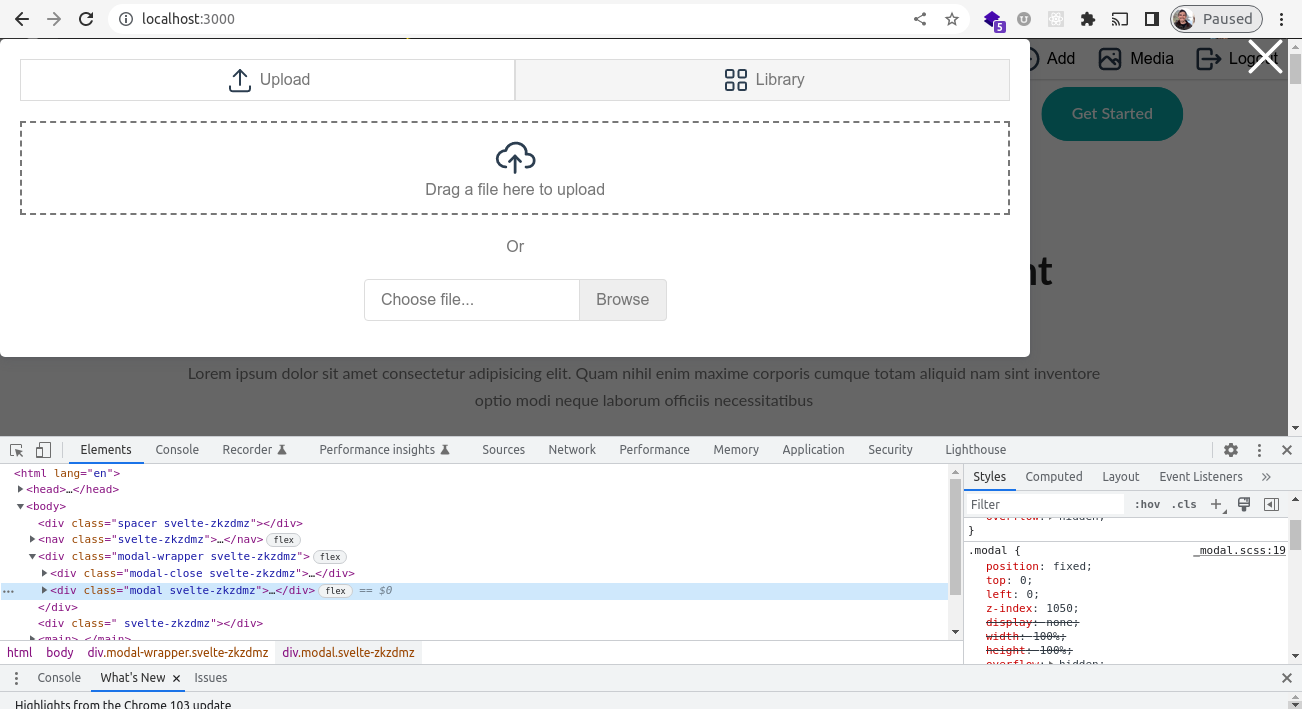Click the flex badge on nav element

283,540
